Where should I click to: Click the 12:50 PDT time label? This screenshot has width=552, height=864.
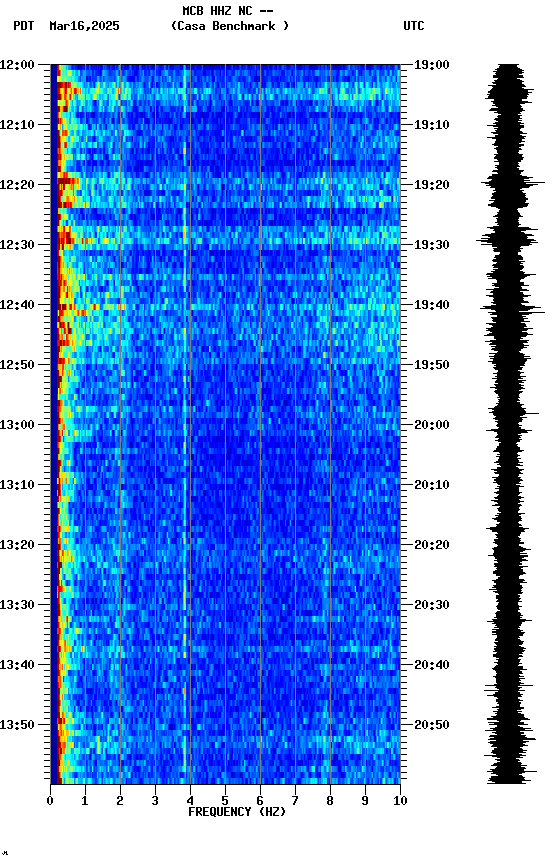[x=17, y=365]
